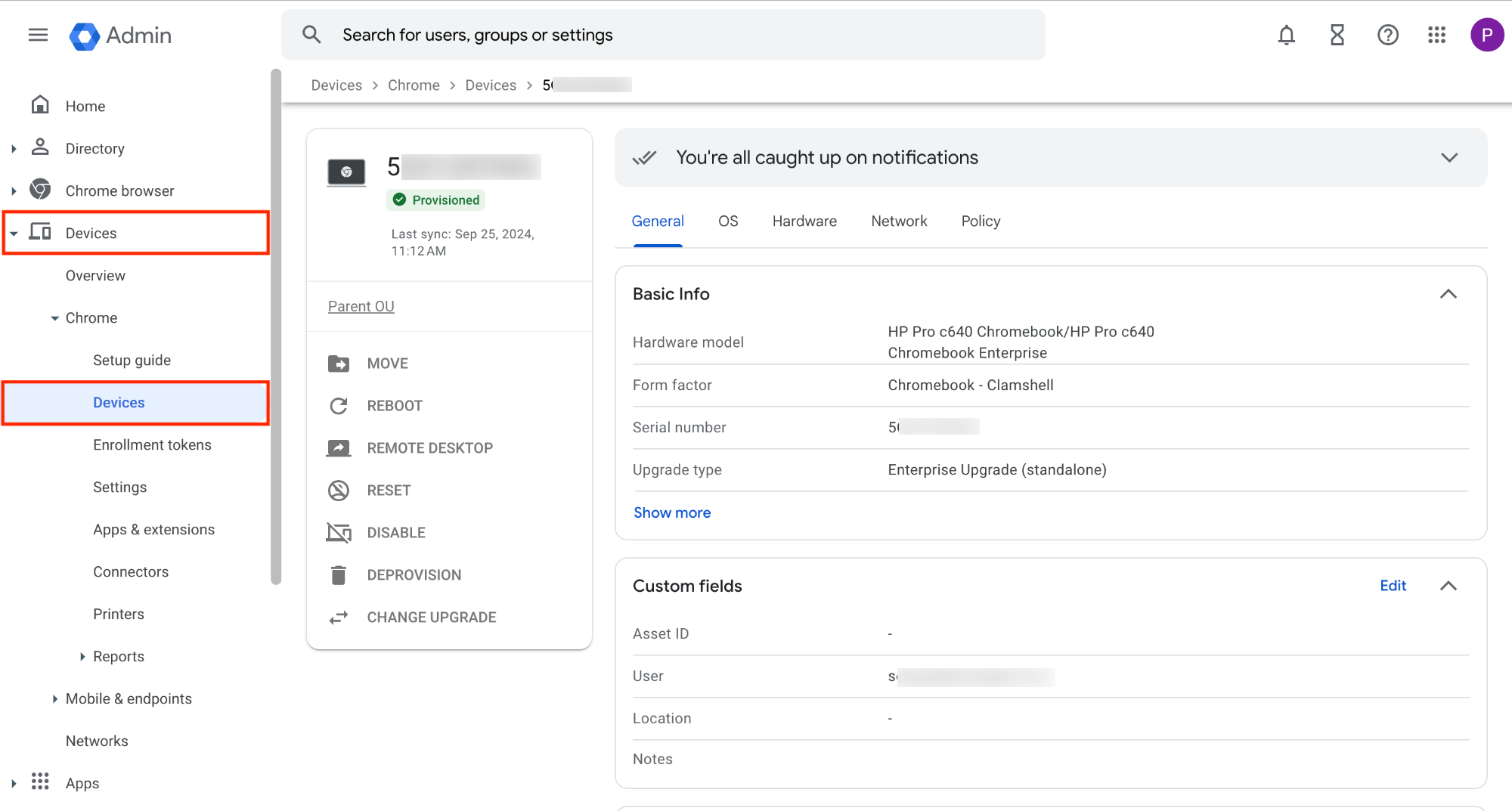Open Connectors in the sidebar

pos(131,571)
